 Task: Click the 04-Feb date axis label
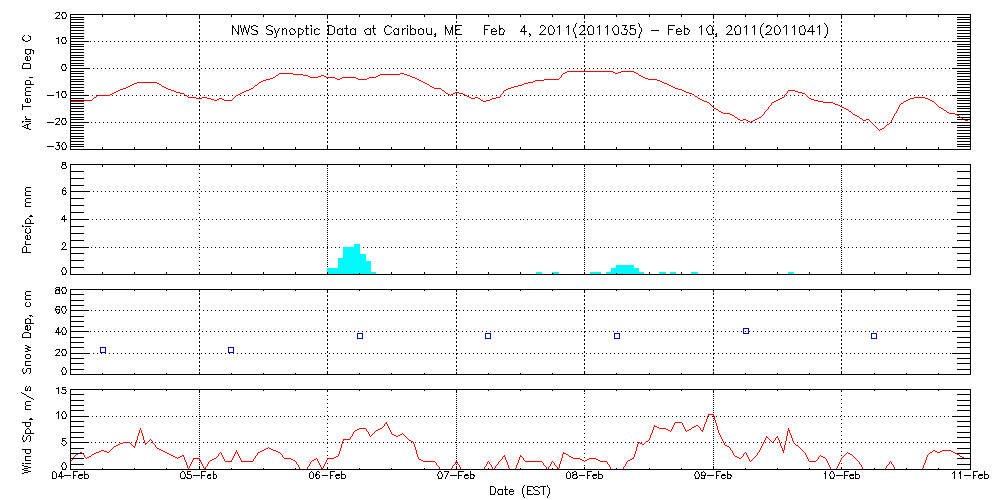(71, 478)
